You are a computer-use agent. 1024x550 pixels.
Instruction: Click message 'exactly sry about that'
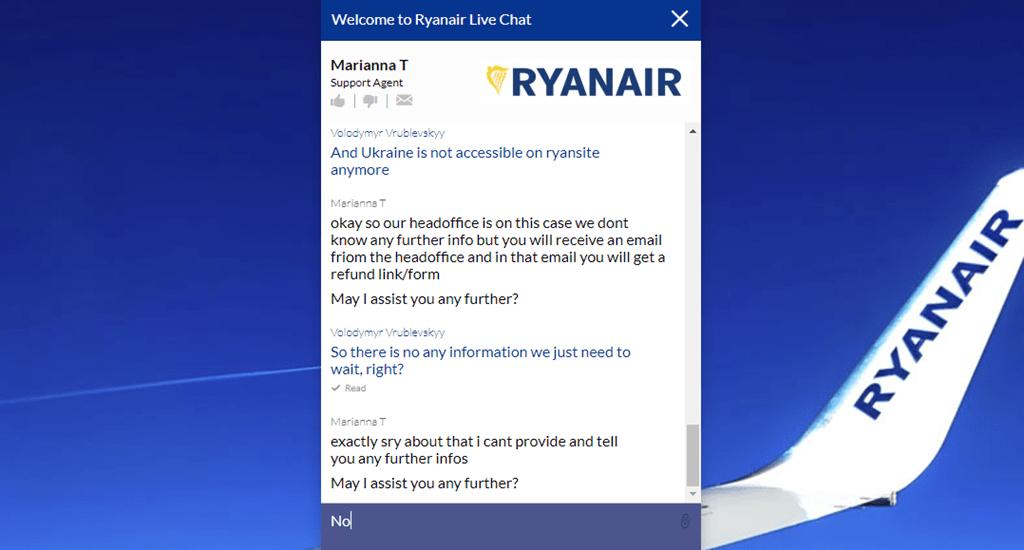tap(474, 450)
